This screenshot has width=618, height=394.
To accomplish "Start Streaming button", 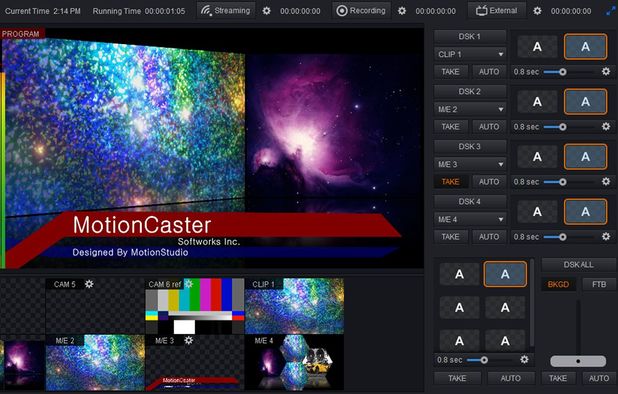I will click(226, 11).
